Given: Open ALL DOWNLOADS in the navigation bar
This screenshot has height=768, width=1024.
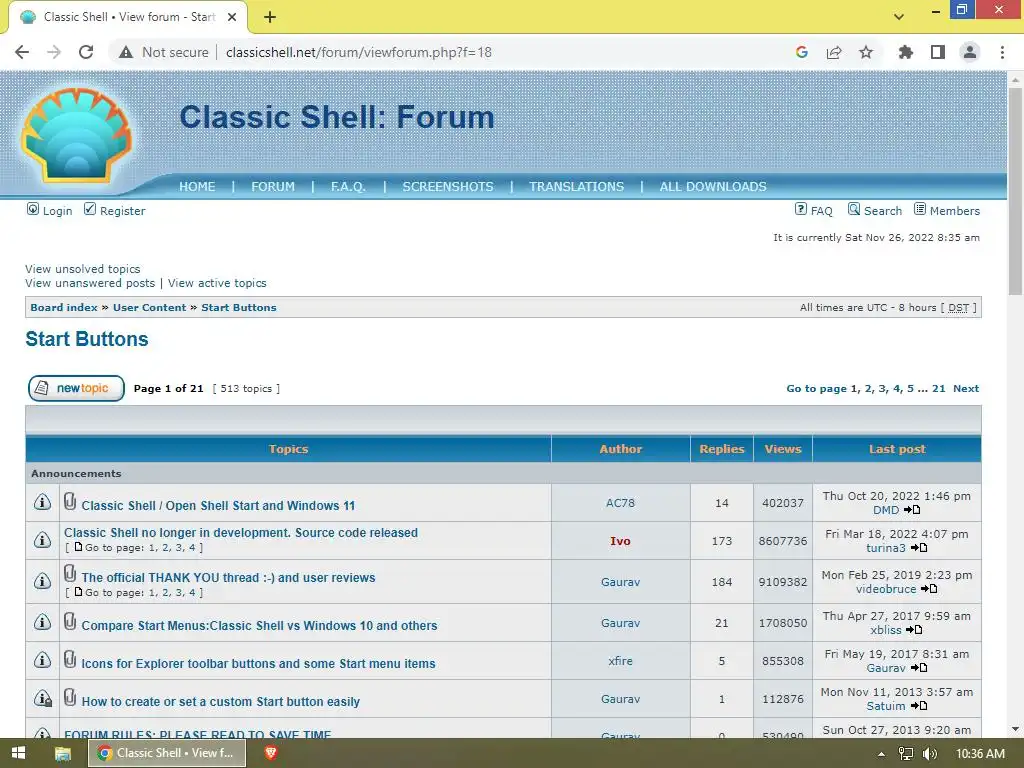Looking at the screenshot, I should [713, 187].
